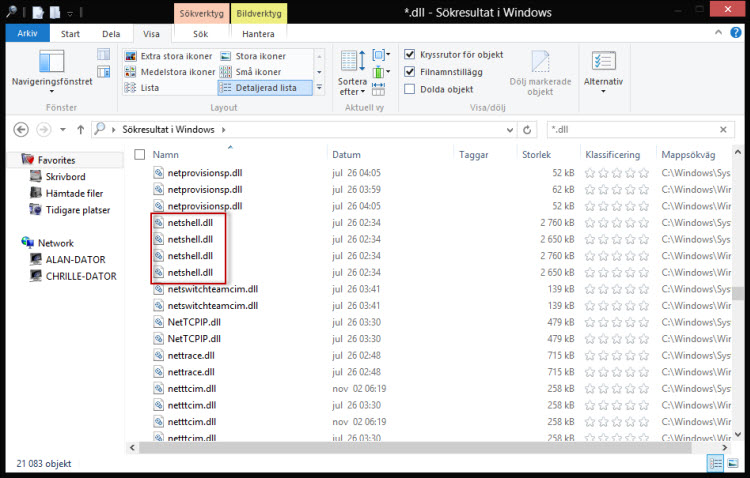Screen dimensions: 750x478
Task: Sort by the Namn column header
Action: point(165,155)
